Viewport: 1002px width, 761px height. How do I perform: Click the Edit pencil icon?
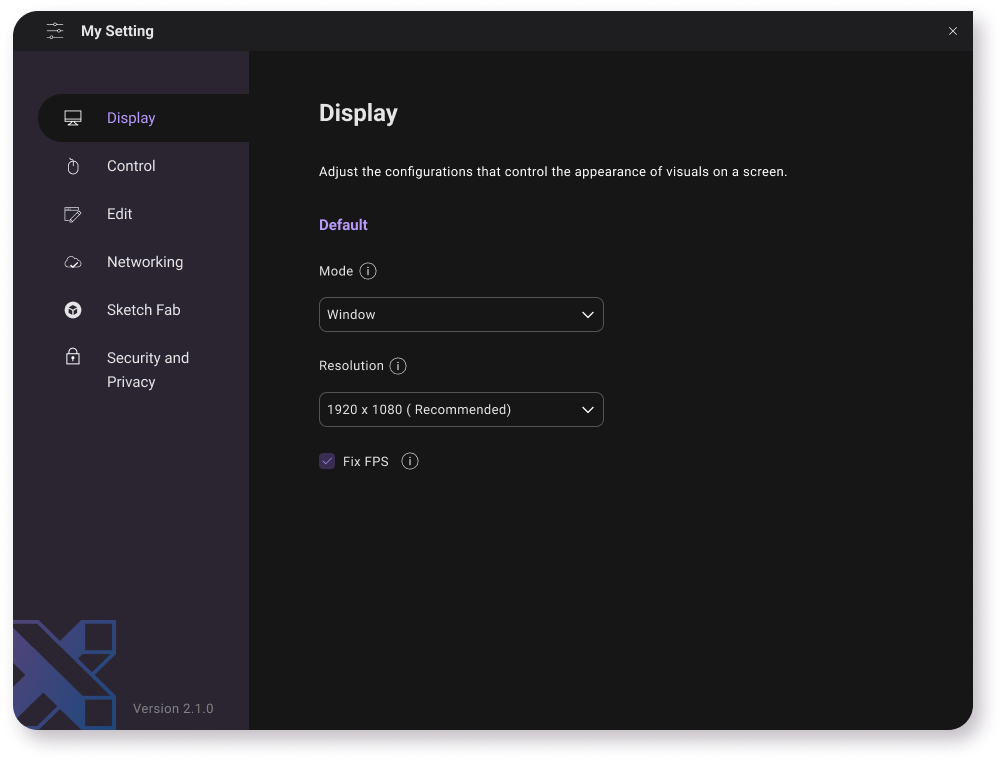pos(73,214)
